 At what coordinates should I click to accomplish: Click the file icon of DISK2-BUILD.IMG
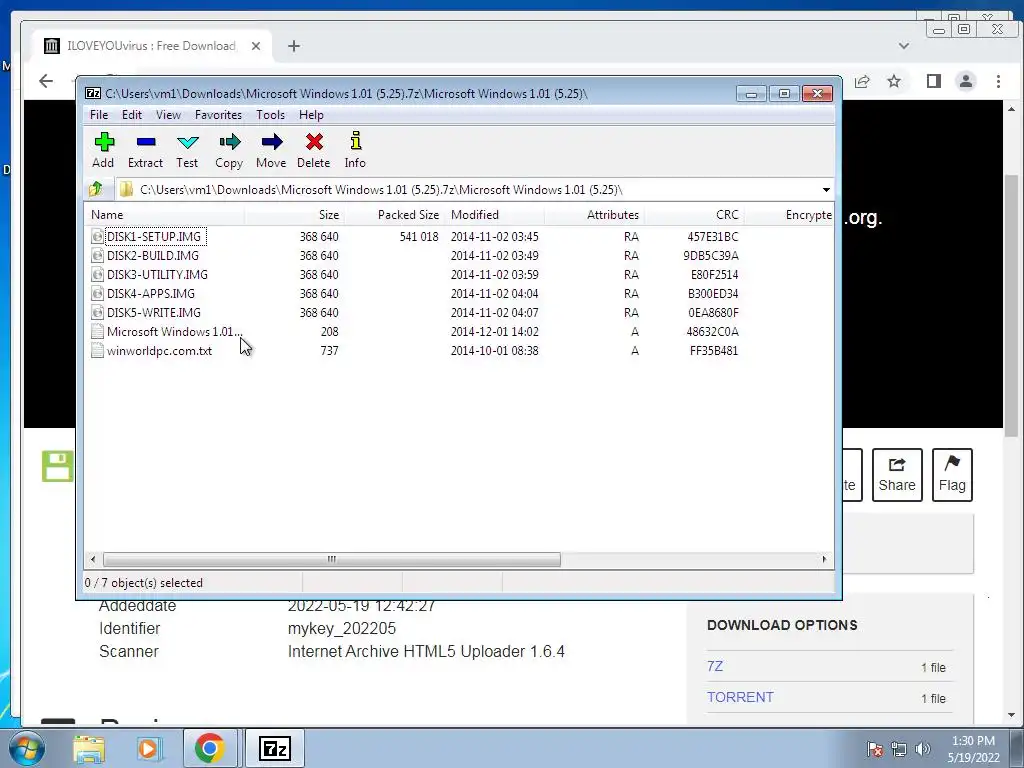click(97, 255)
